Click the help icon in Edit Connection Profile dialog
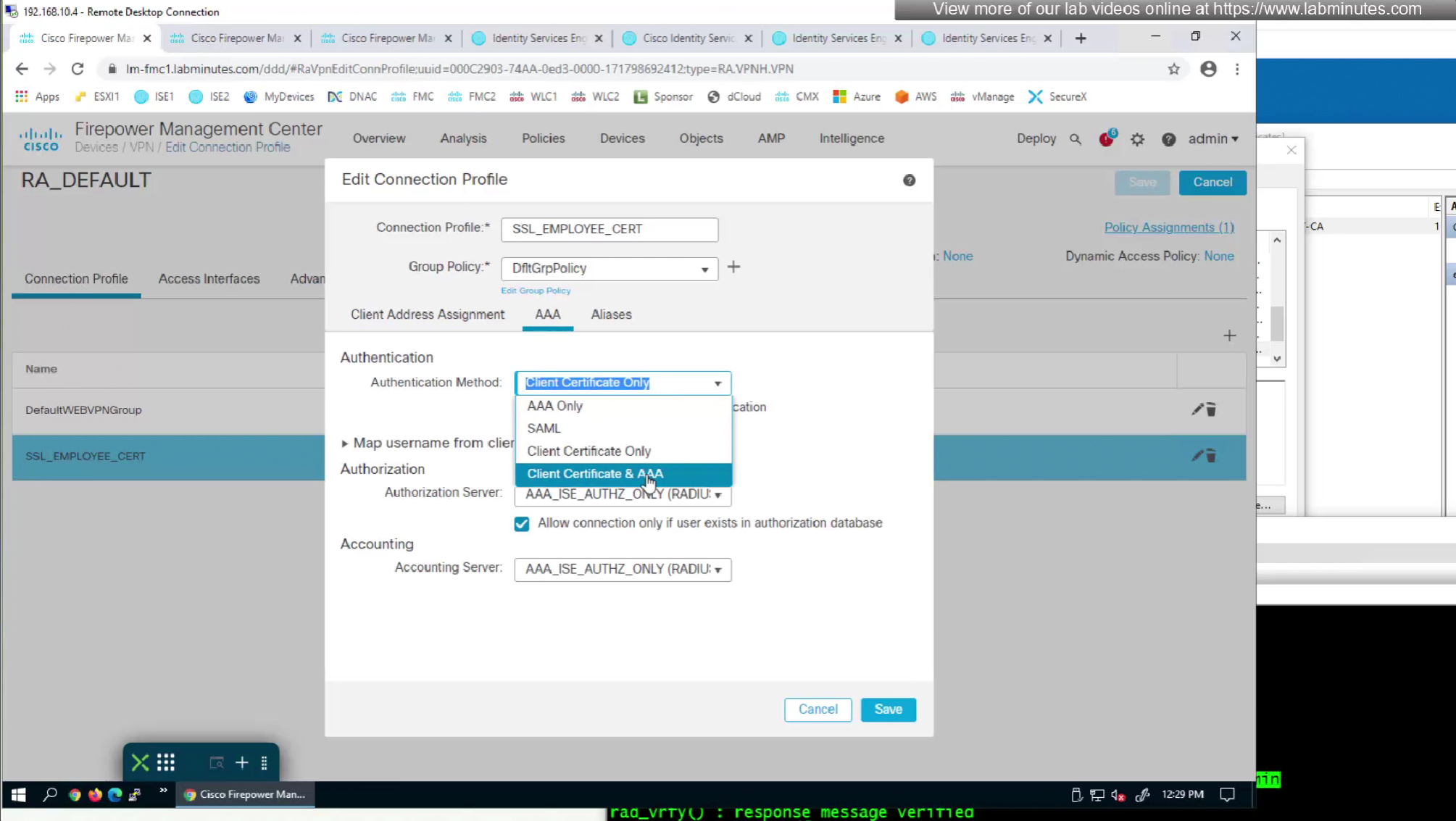Viewport: 1456px width, 821px height. click(909, 180)
